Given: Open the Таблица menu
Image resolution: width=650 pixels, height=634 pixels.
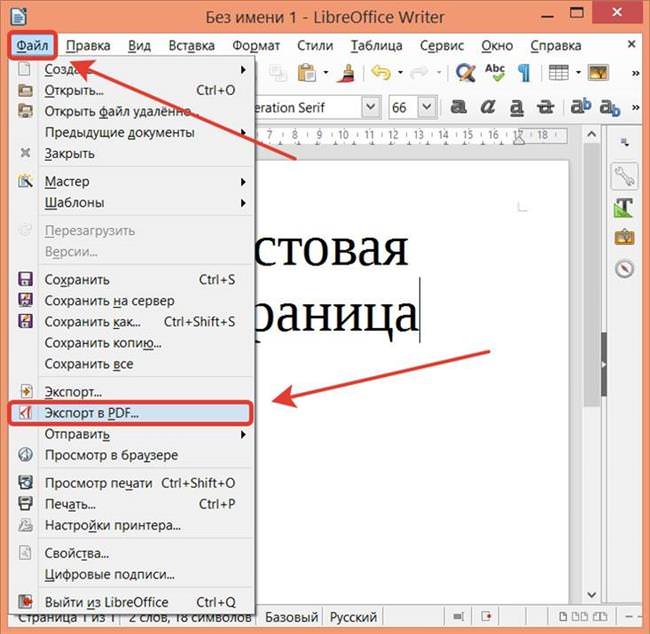Looking at the screenshot, I should click(x=376, y=45).
